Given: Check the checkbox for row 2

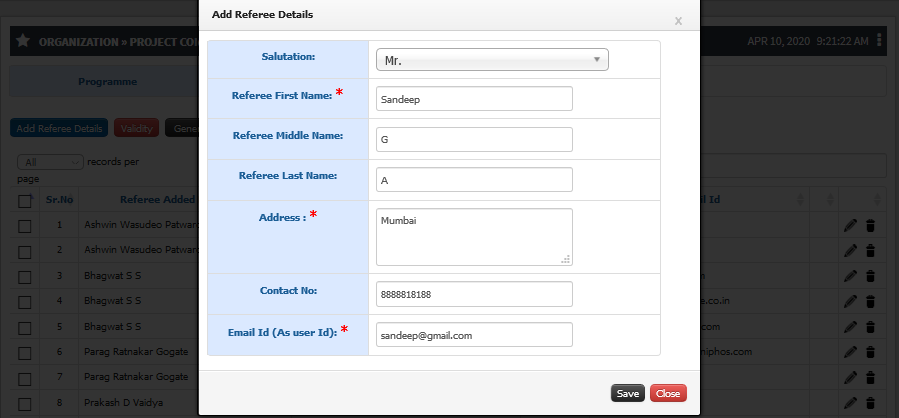Looking at the screenshot, I should (x=25, y=252).
